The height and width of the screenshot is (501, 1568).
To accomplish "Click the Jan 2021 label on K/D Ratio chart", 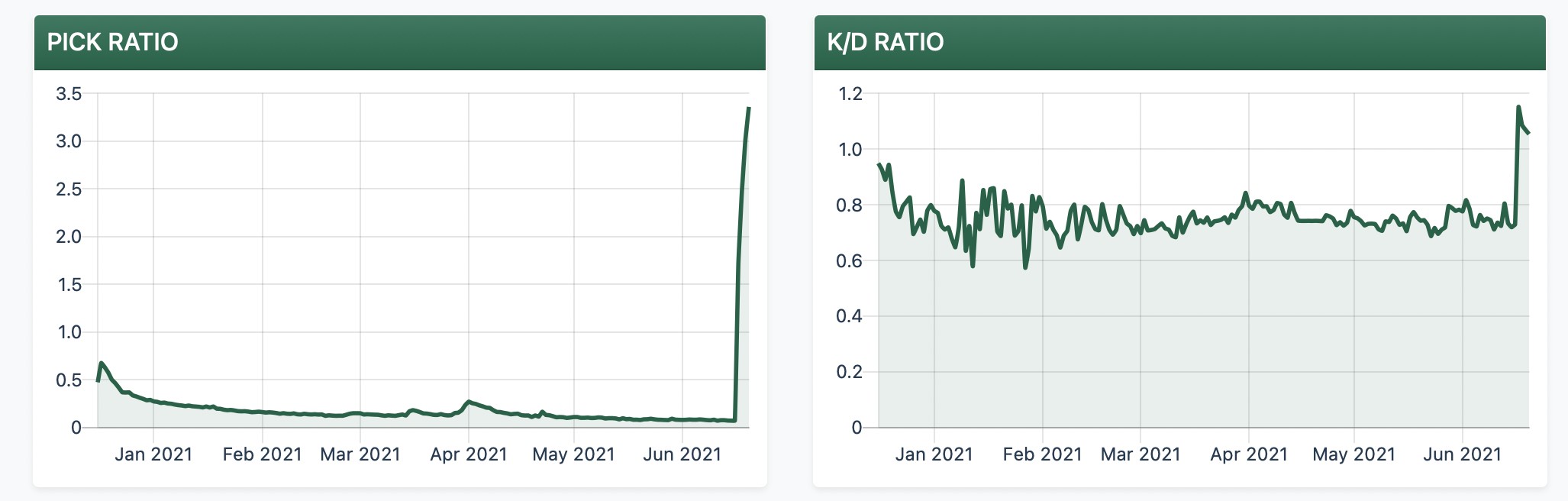I will point(934,454).
